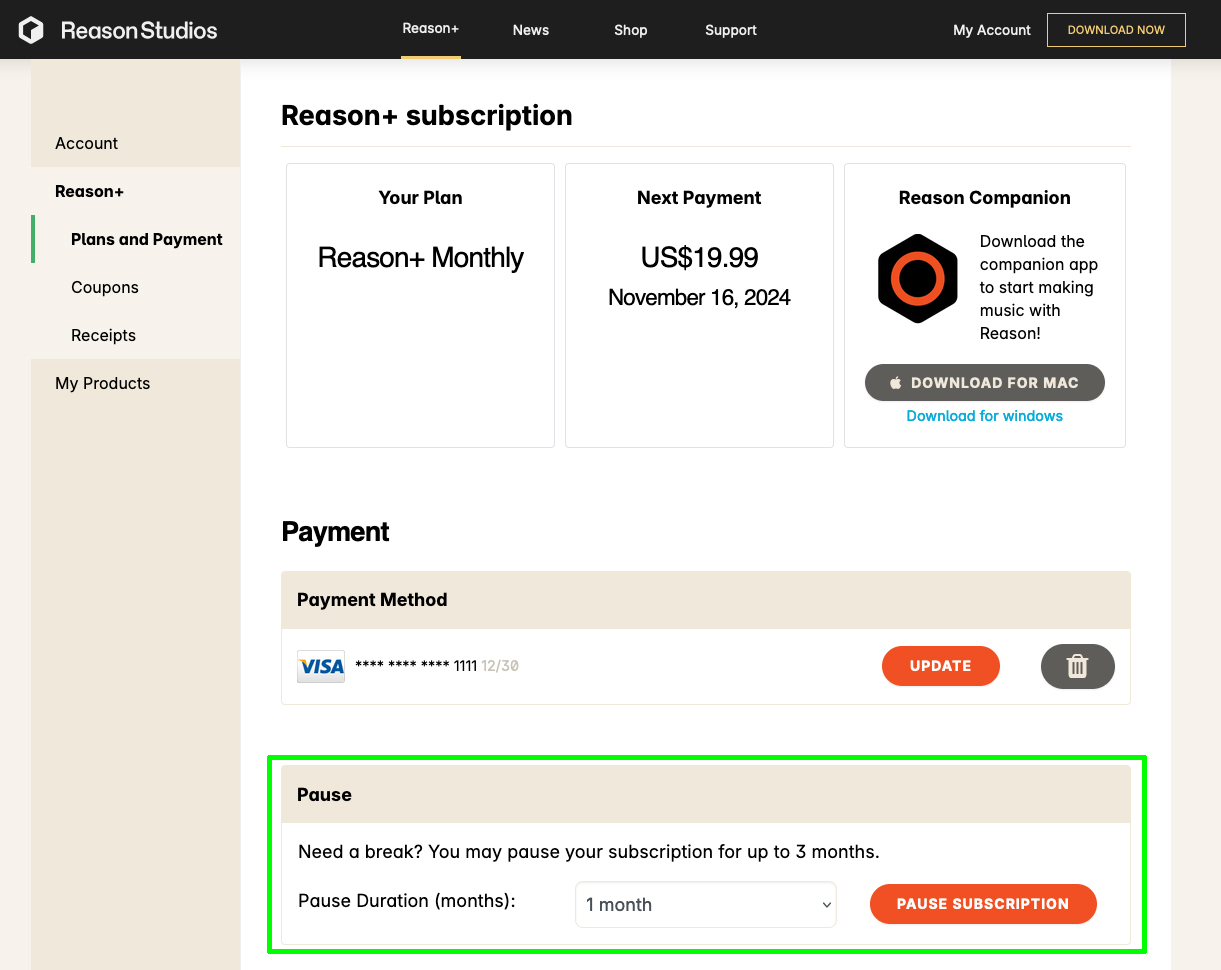The width and height of the screenshot is (1221, 970).
Task: Click the Your Plan card title
Action: [x=421, y=198]
